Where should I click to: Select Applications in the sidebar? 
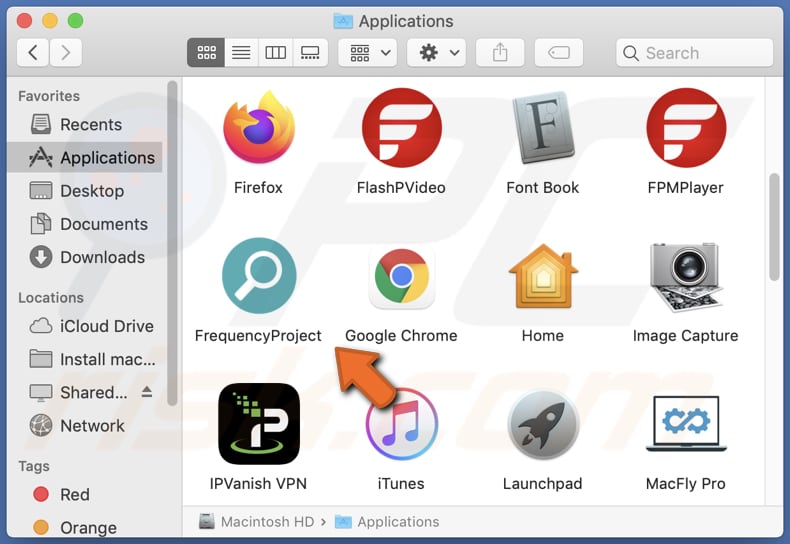[x=85, y=158]
